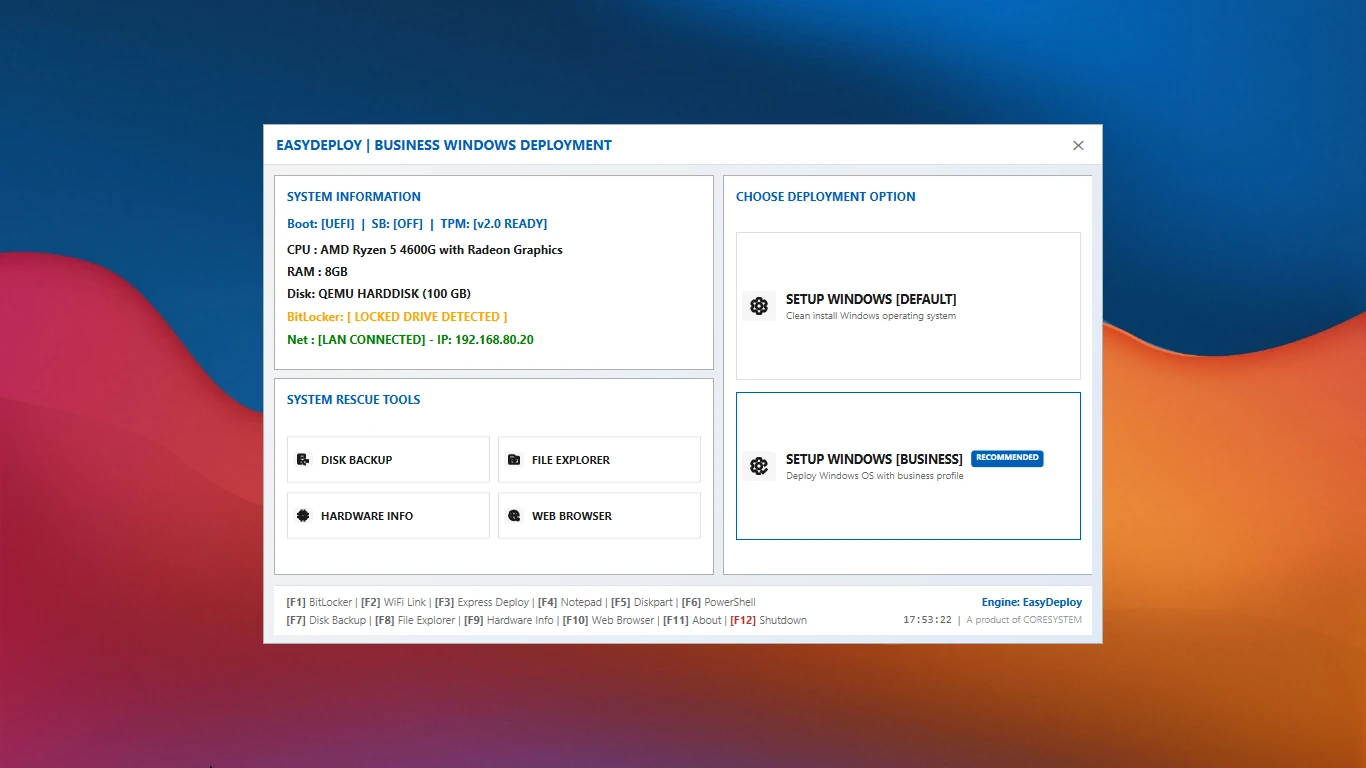
Task: Click the Boot: [UEFI] status text
Action: (320, 224)
